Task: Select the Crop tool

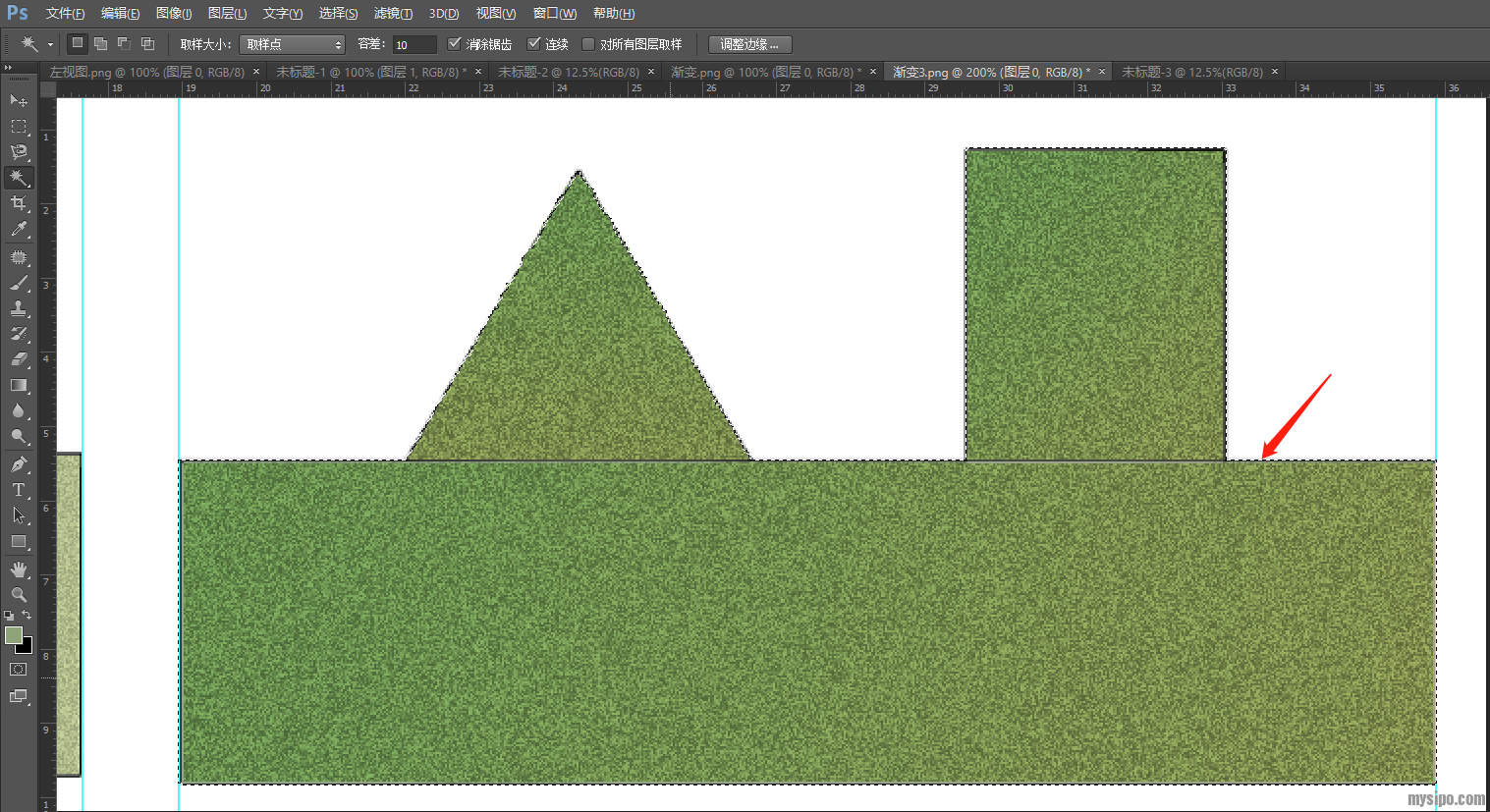Action: (x=18, y=203)
